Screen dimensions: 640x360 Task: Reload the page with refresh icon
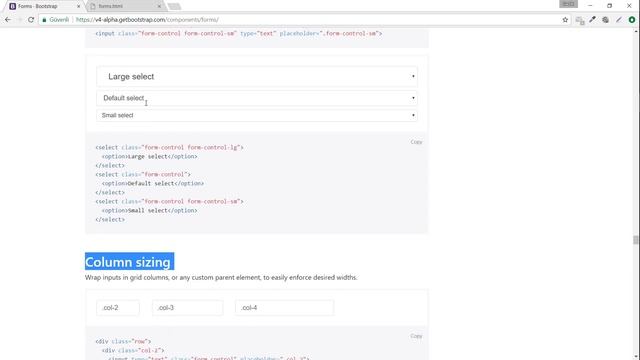31,20
